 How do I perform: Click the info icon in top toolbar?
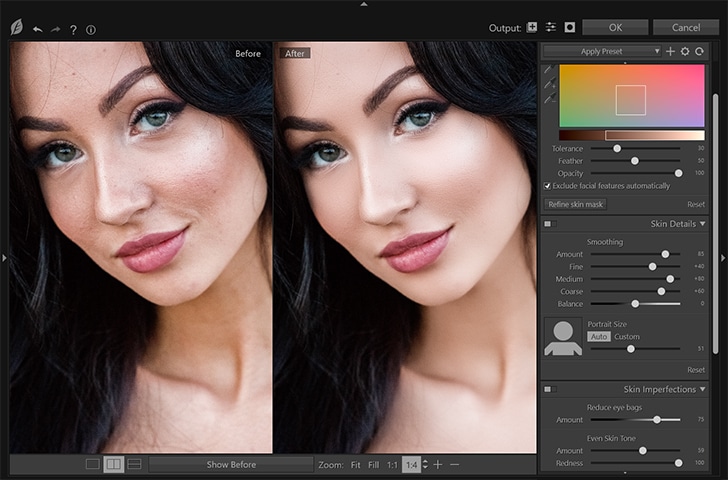pos(91,29)
